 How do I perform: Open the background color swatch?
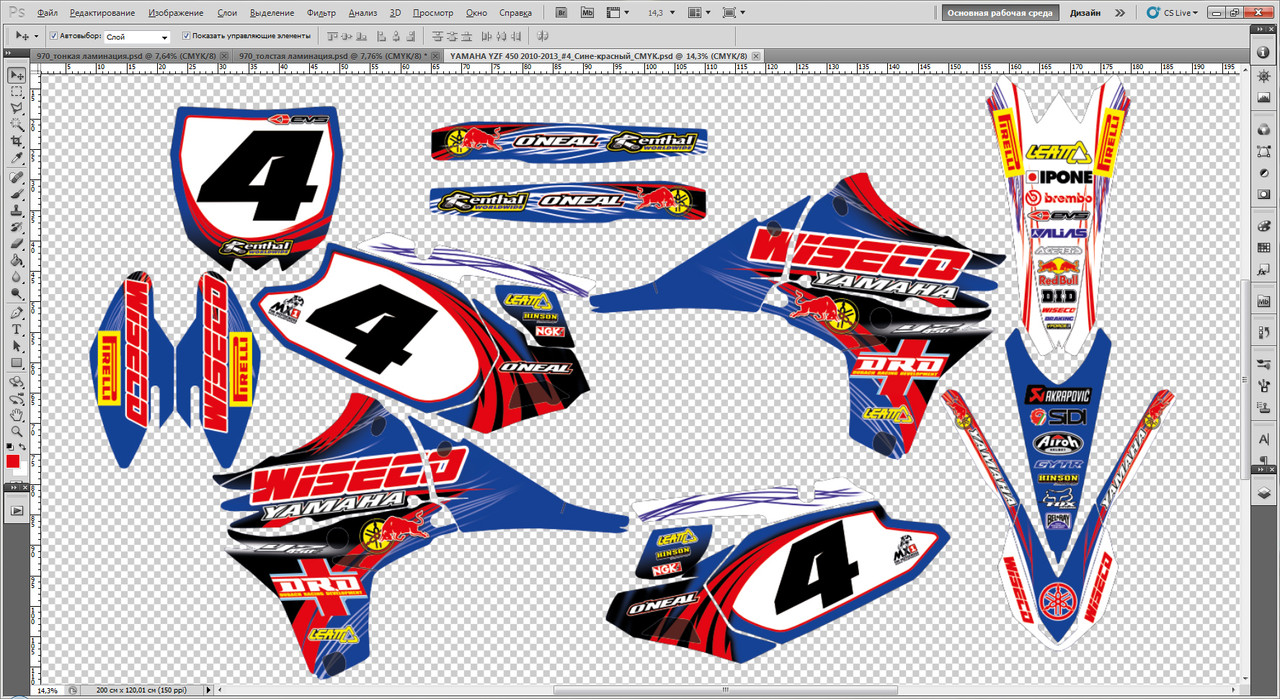(x=24, y=469)
